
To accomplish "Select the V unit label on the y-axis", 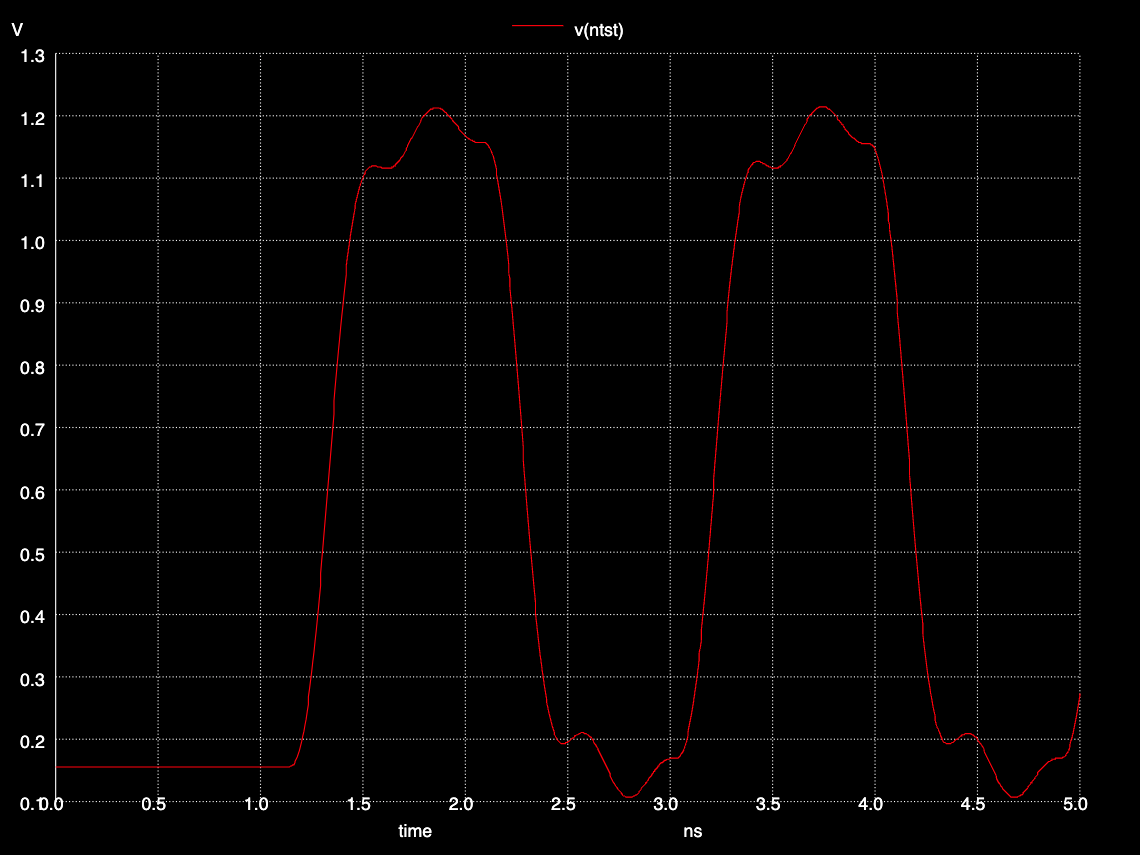I will point(17,30).
